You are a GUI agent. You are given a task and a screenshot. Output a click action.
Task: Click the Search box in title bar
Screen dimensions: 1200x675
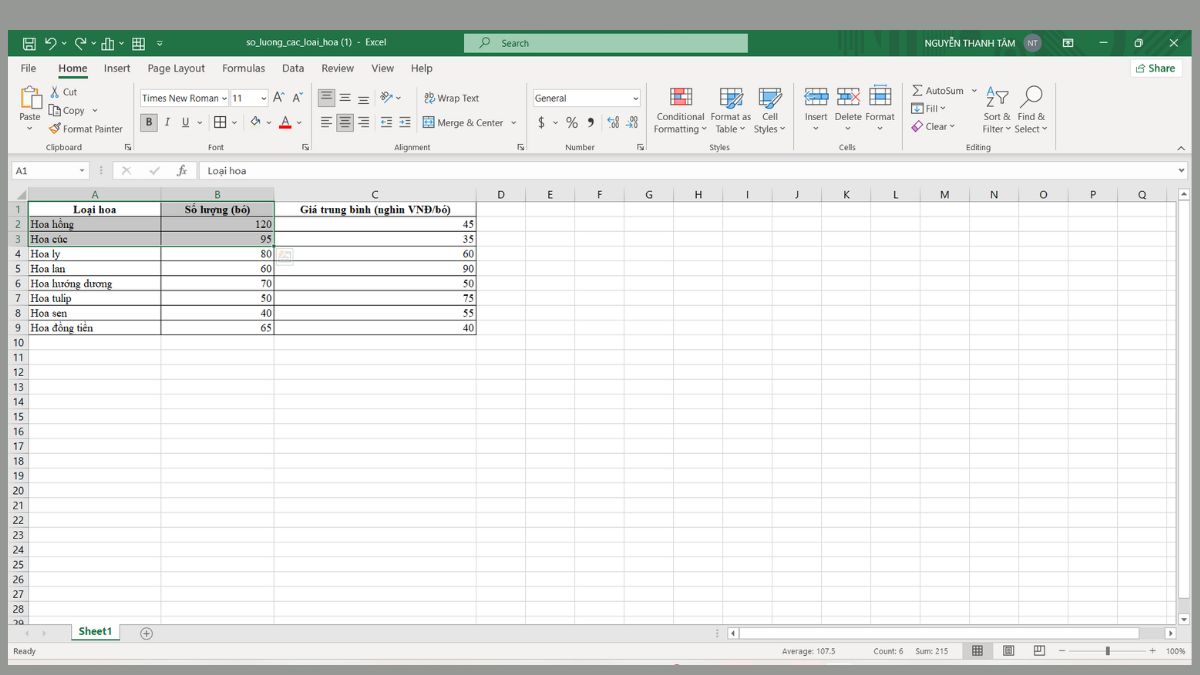[605, 43]
